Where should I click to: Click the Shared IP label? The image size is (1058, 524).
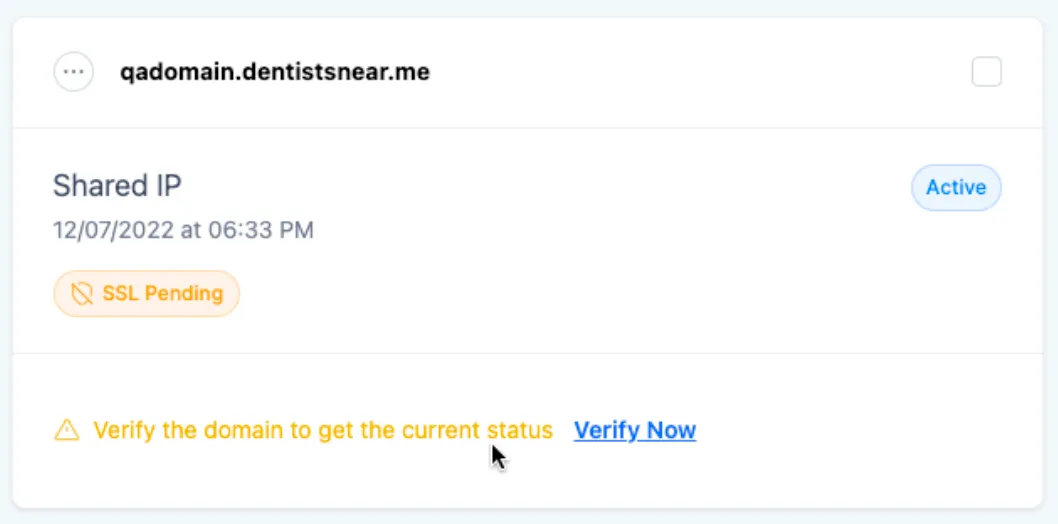click(117, 185)
